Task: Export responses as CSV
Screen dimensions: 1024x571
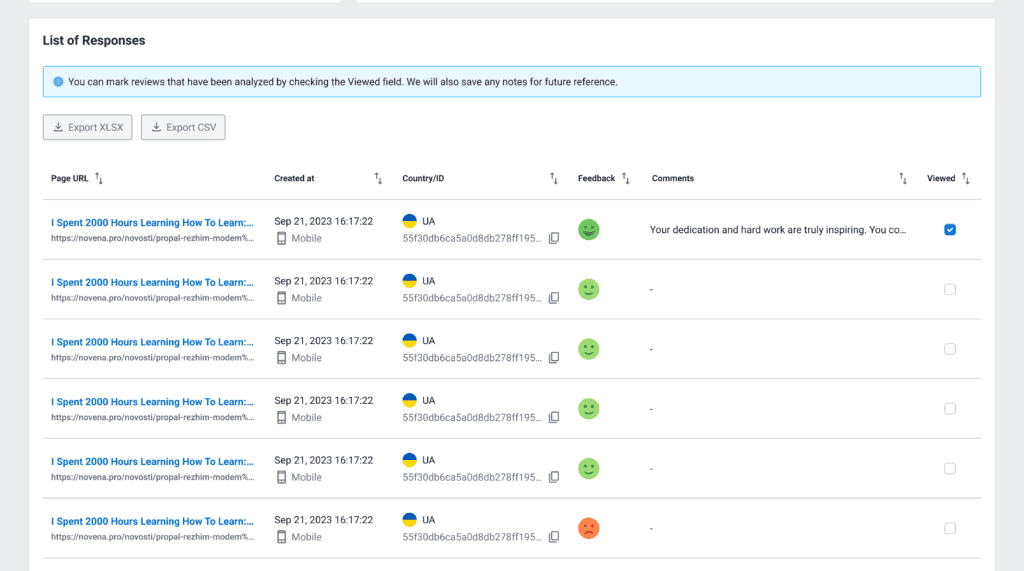Action: pos(183,127)
